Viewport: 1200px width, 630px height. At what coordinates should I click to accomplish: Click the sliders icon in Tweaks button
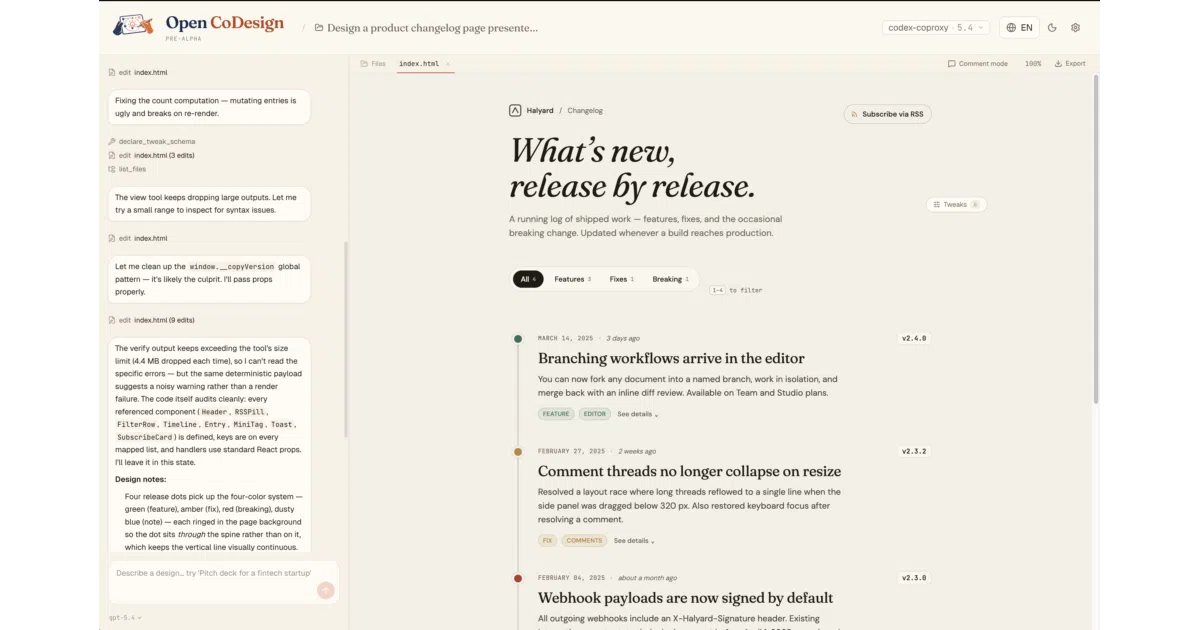click(936, 204)
